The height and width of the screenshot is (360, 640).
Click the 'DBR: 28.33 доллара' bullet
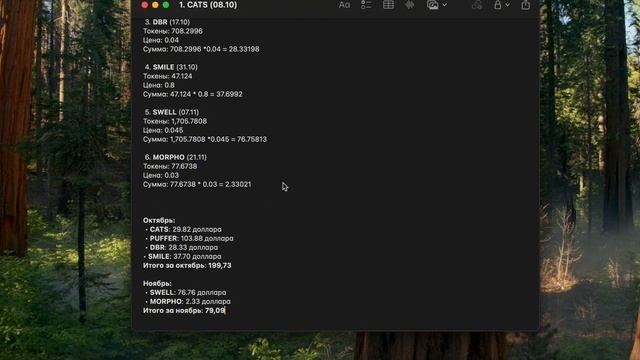182,247
